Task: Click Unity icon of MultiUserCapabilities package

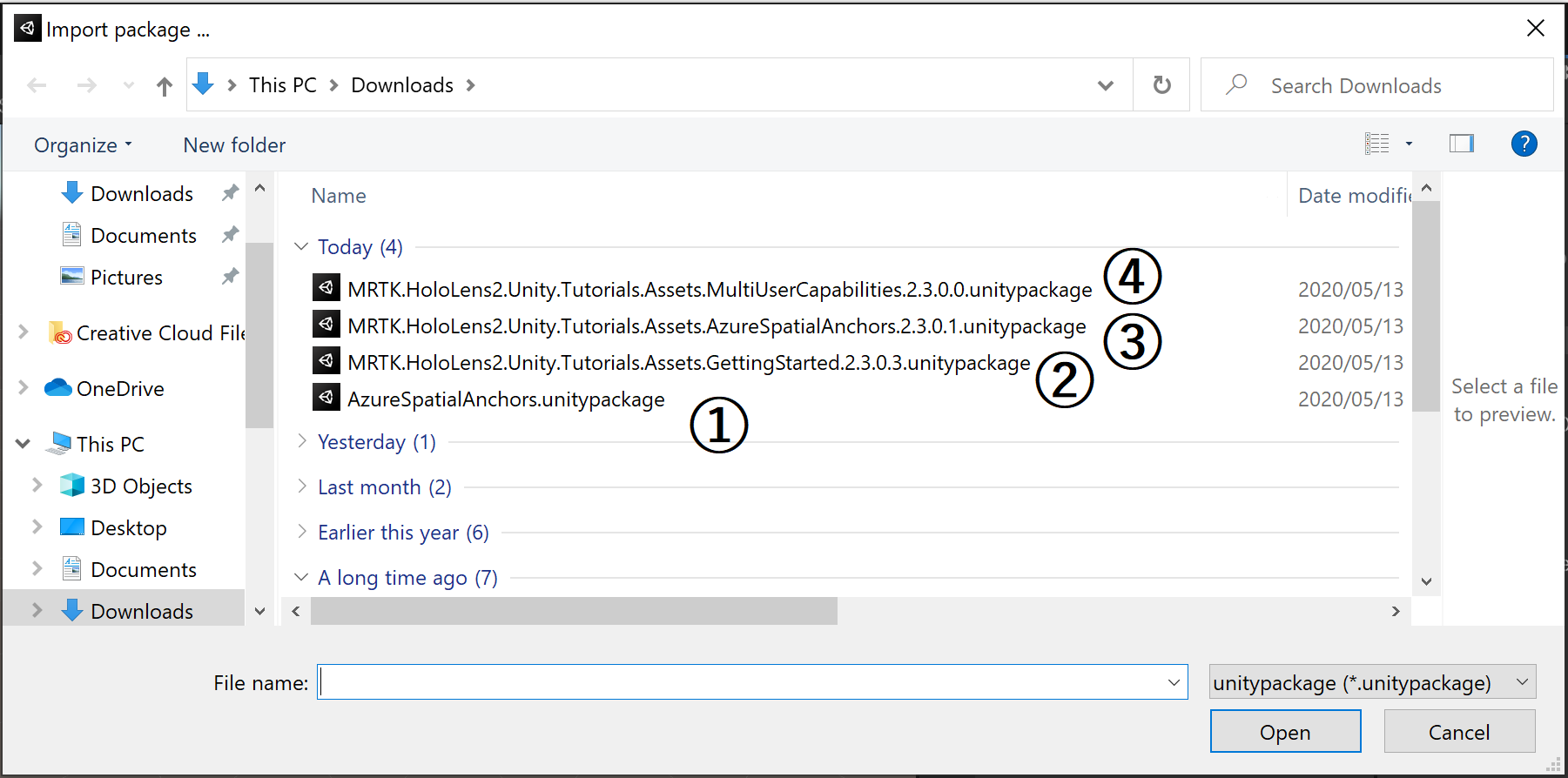Action: coord(326,286)
